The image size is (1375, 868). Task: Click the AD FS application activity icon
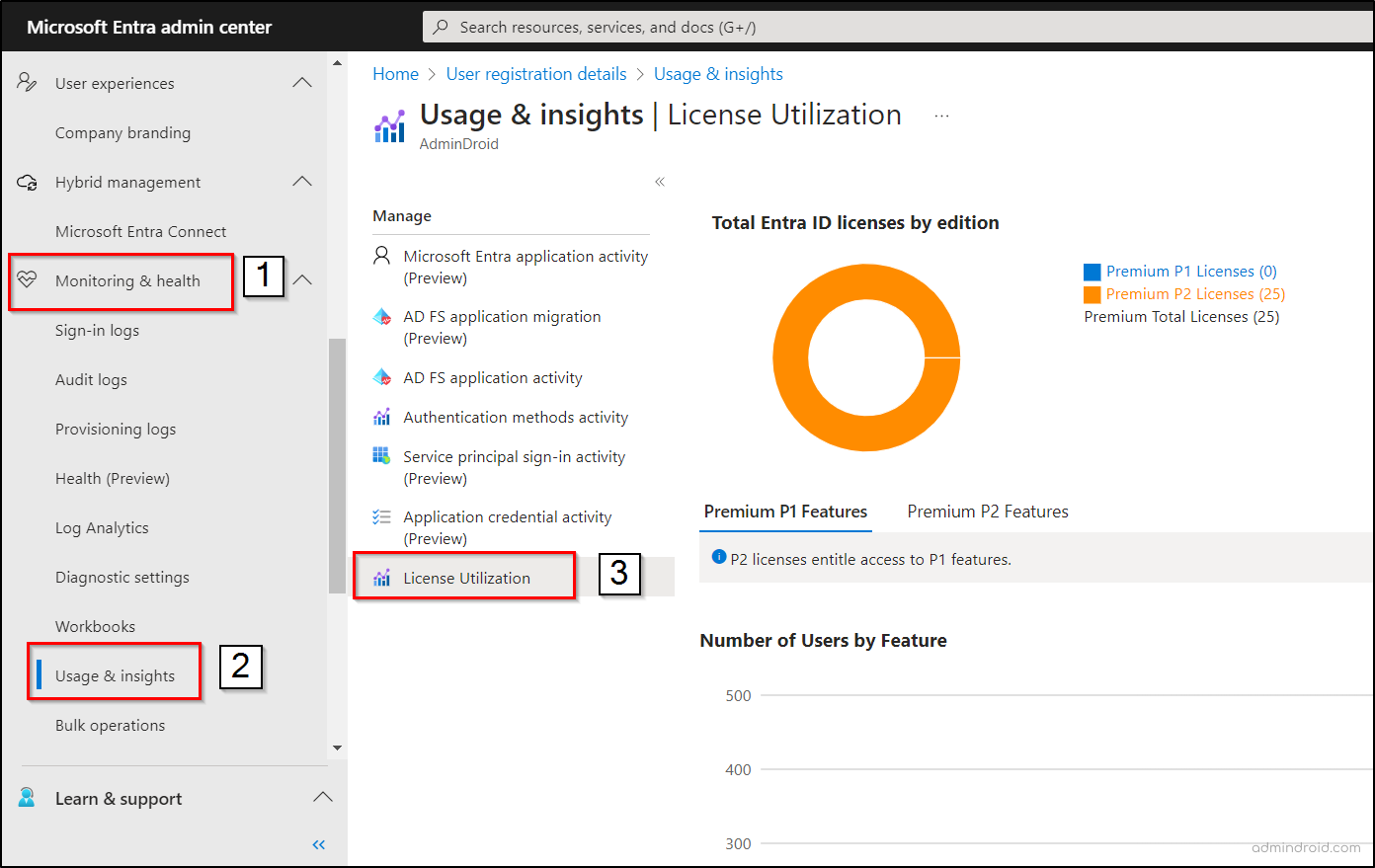(x=381, y=377)
